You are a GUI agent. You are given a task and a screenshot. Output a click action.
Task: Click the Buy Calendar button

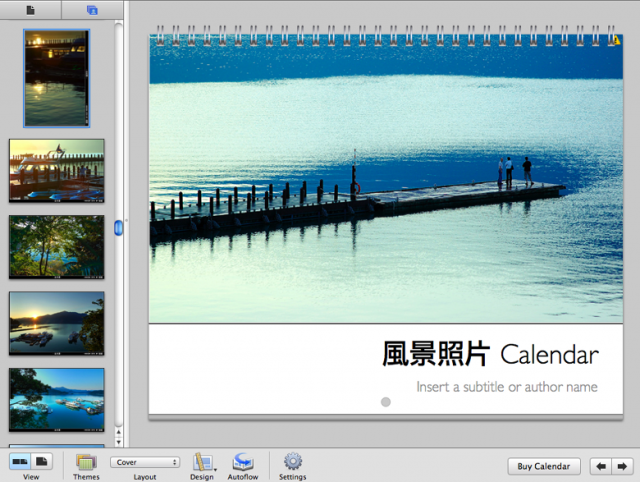[544, 466]
